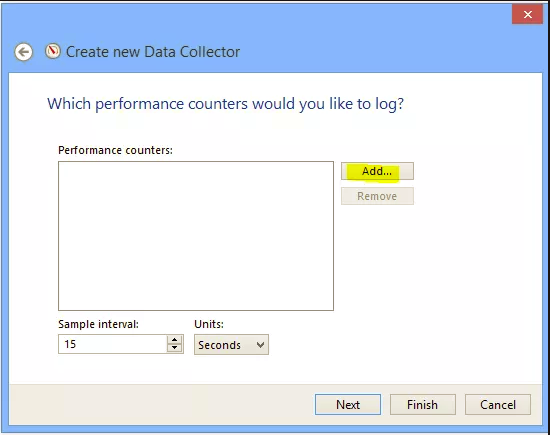This screenshot has height=435, width=550.
Task: Increase sample interval with the up arrow
Action: point(175,340)
